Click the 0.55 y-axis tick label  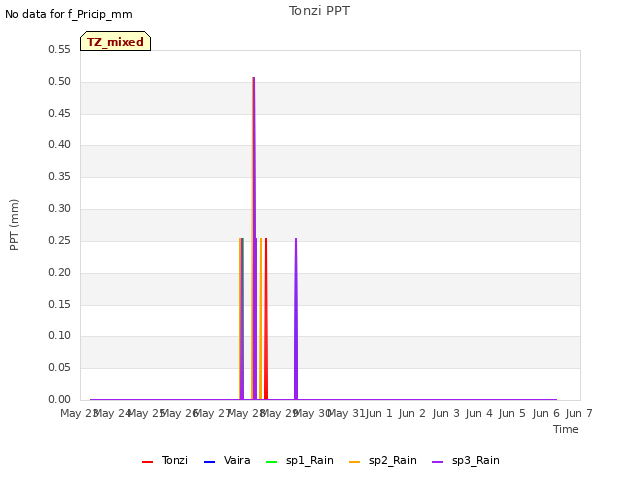(x=60, y=49)
